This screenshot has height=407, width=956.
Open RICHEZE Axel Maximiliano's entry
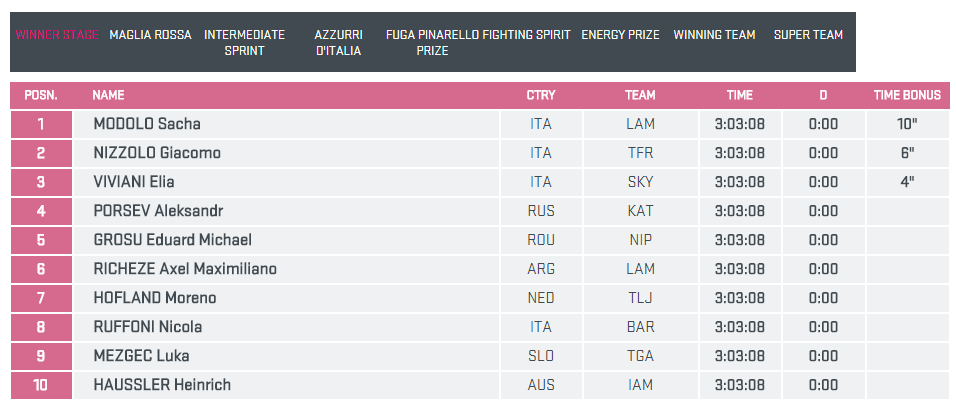(185, 270)
